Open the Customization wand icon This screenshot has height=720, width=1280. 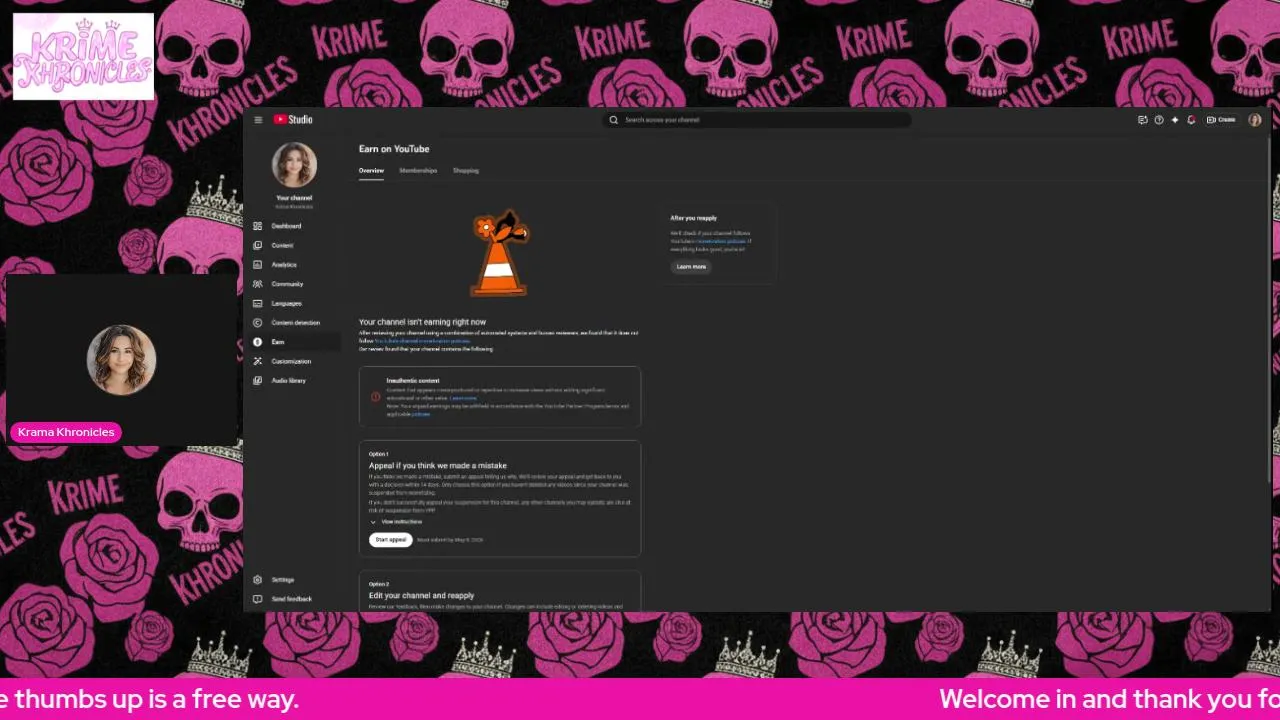point(258,361)
